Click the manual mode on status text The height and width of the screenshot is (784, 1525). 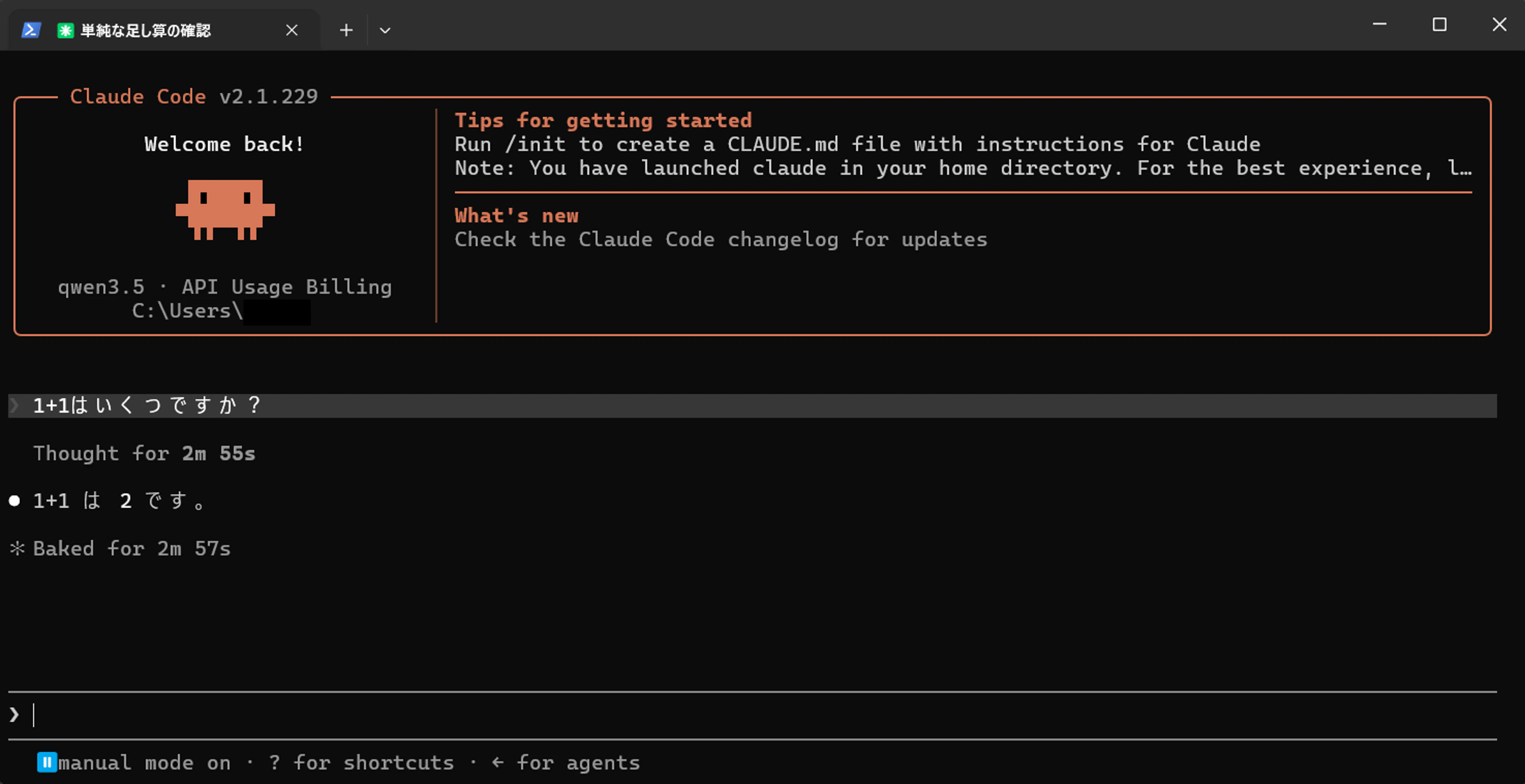pos(144,763)
